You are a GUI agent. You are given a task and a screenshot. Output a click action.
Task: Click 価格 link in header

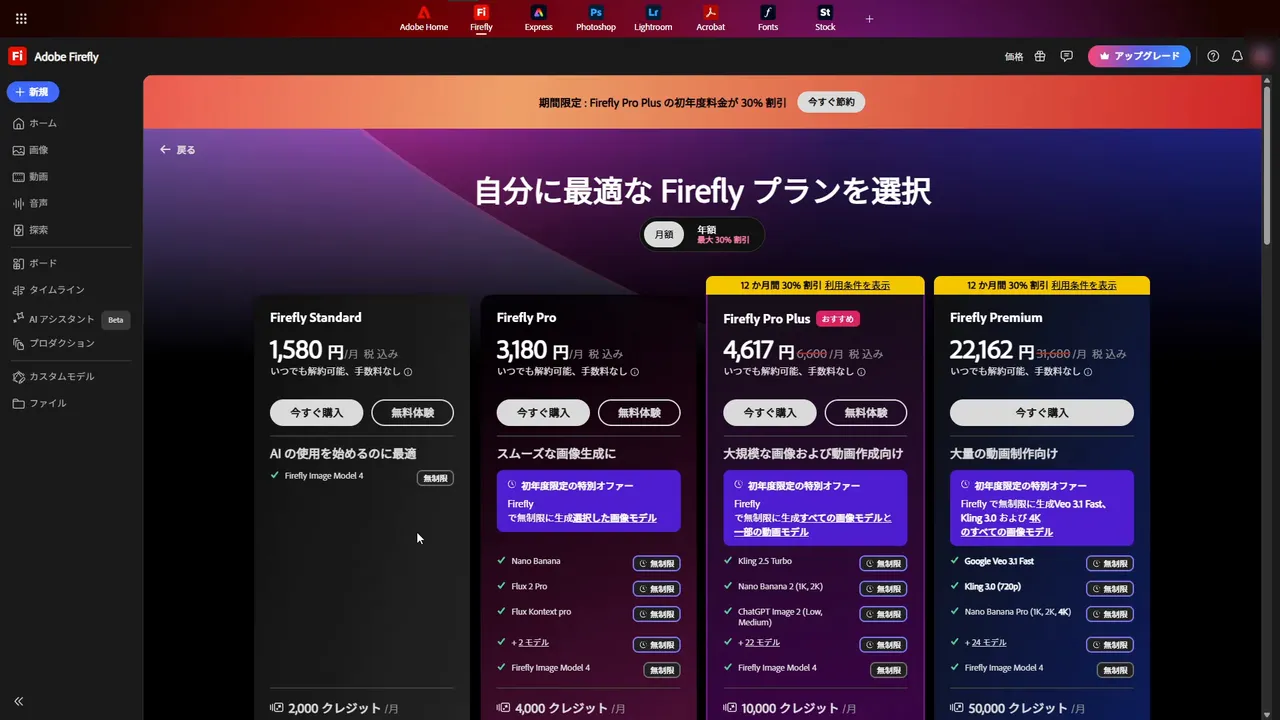coord(1014,57)
